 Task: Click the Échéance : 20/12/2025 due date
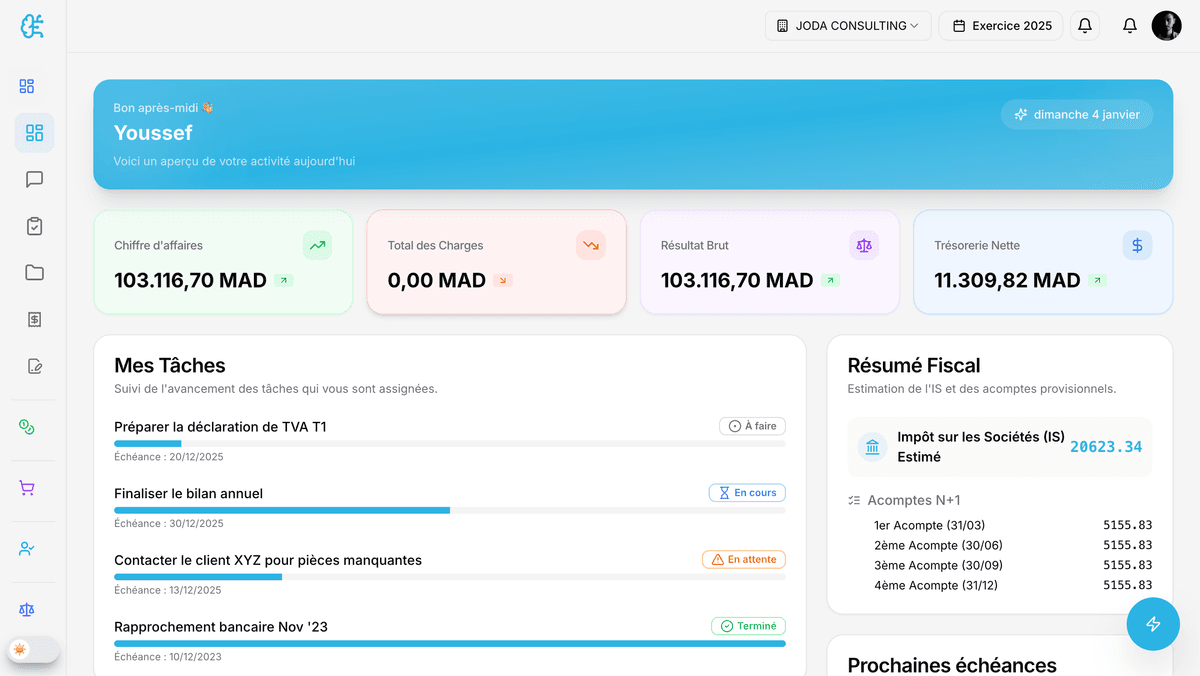point(169,457)
